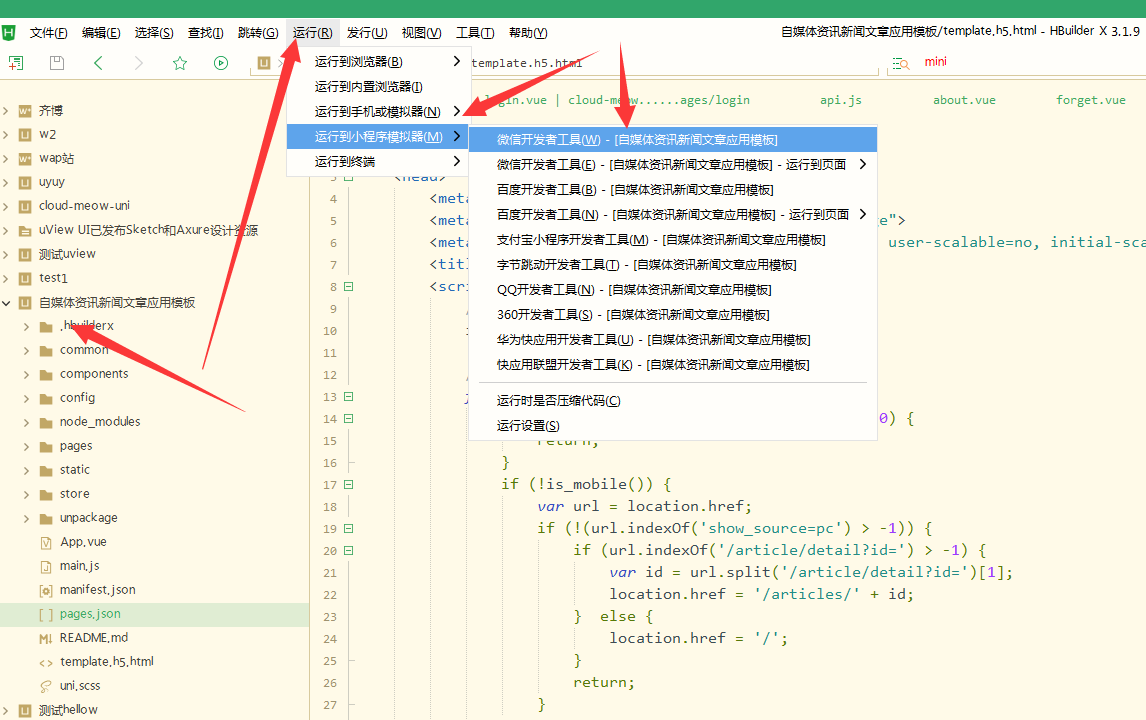This screenshot has height=720, width=1146.
Task: Switch to about.vue tab
Action: tap(964, 100)
